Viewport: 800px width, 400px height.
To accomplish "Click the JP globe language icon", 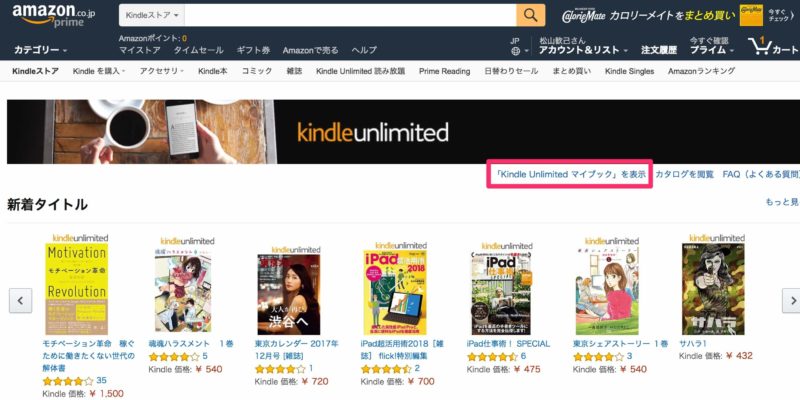I will tap(516, 51).
